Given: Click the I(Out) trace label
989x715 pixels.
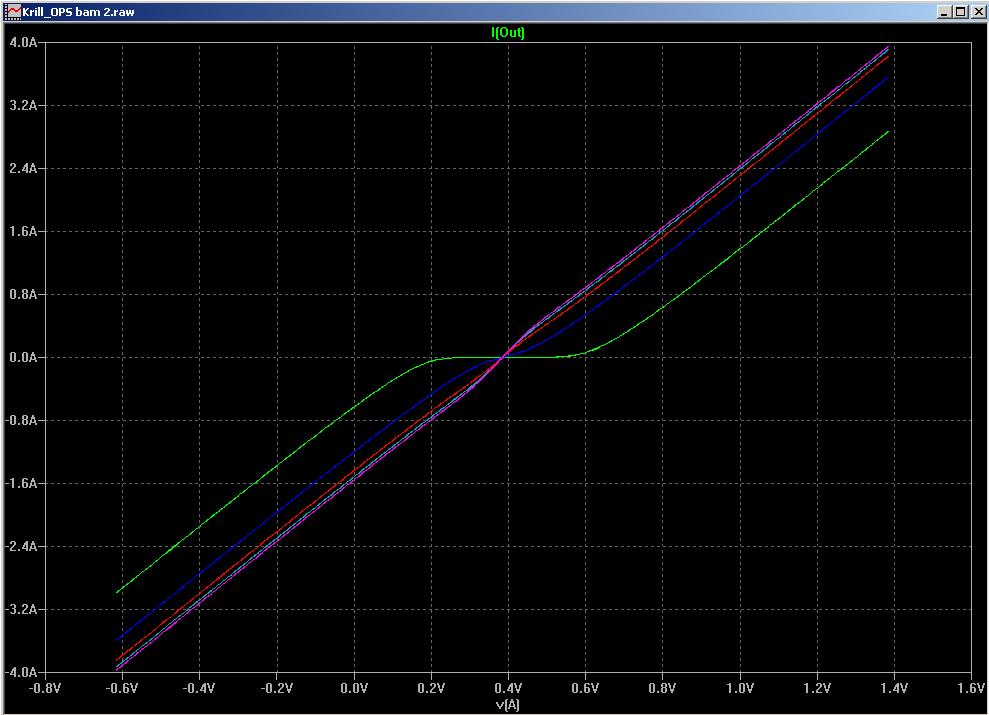Looking at the screenshot, I should point(508,32).
